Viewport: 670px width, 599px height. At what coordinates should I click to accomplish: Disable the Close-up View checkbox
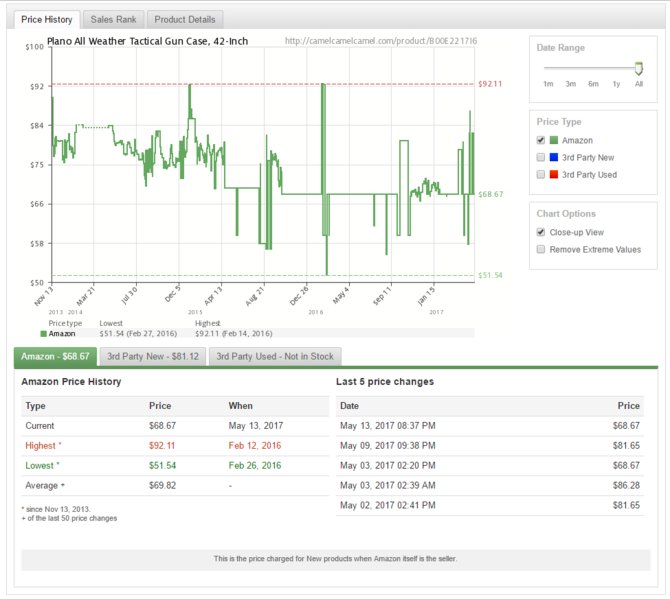click(x=541, y=232)
